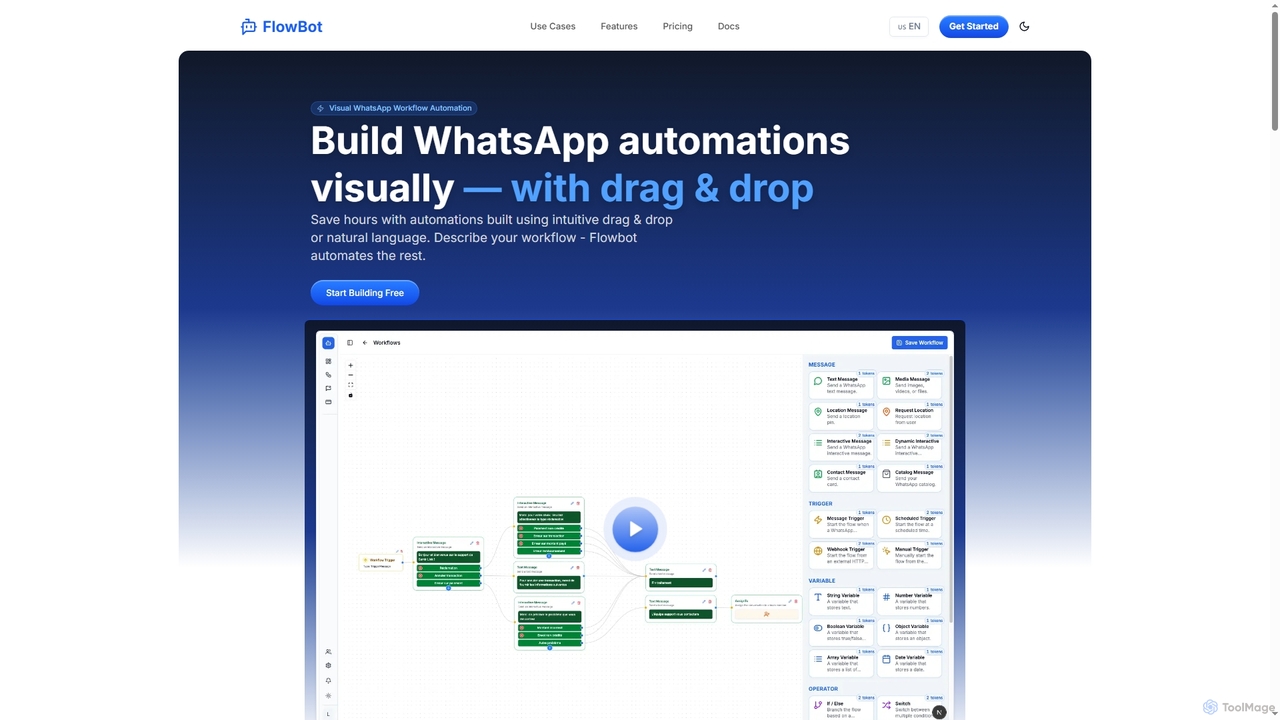Select the Switch operator block
This screenshot has width=1280, height=720.
[910, 708]
